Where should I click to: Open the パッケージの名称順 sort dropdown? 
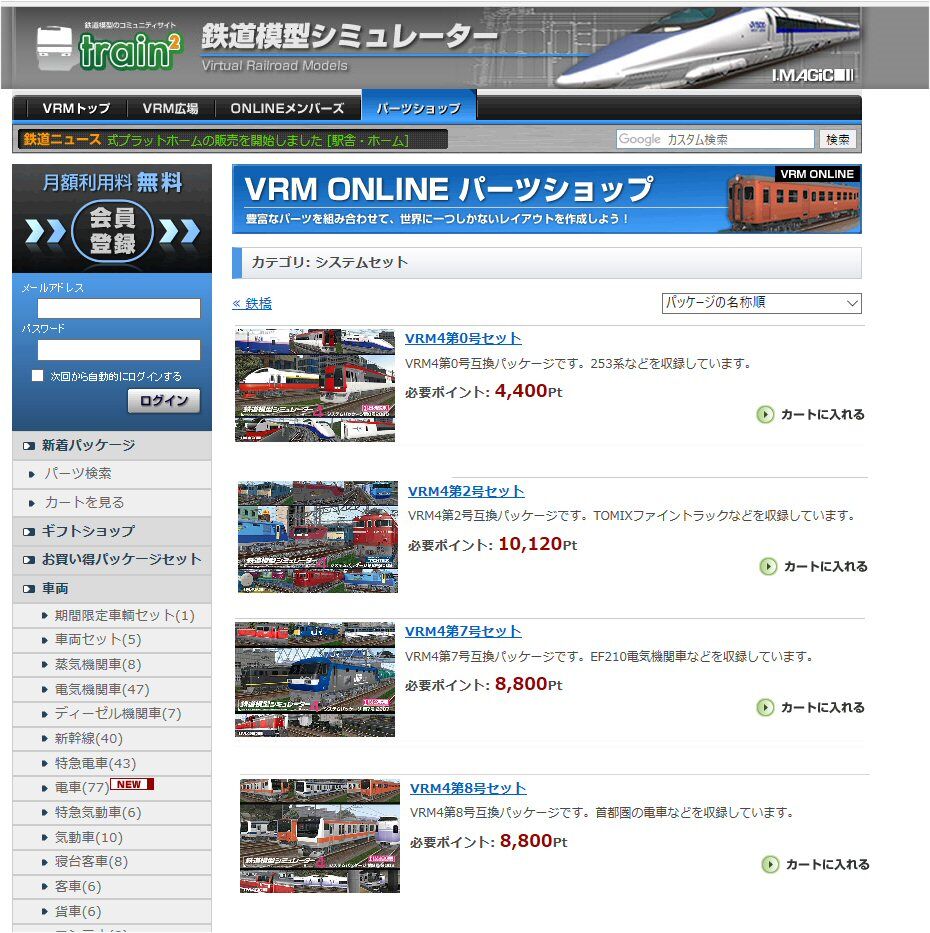tap(762, 303)
